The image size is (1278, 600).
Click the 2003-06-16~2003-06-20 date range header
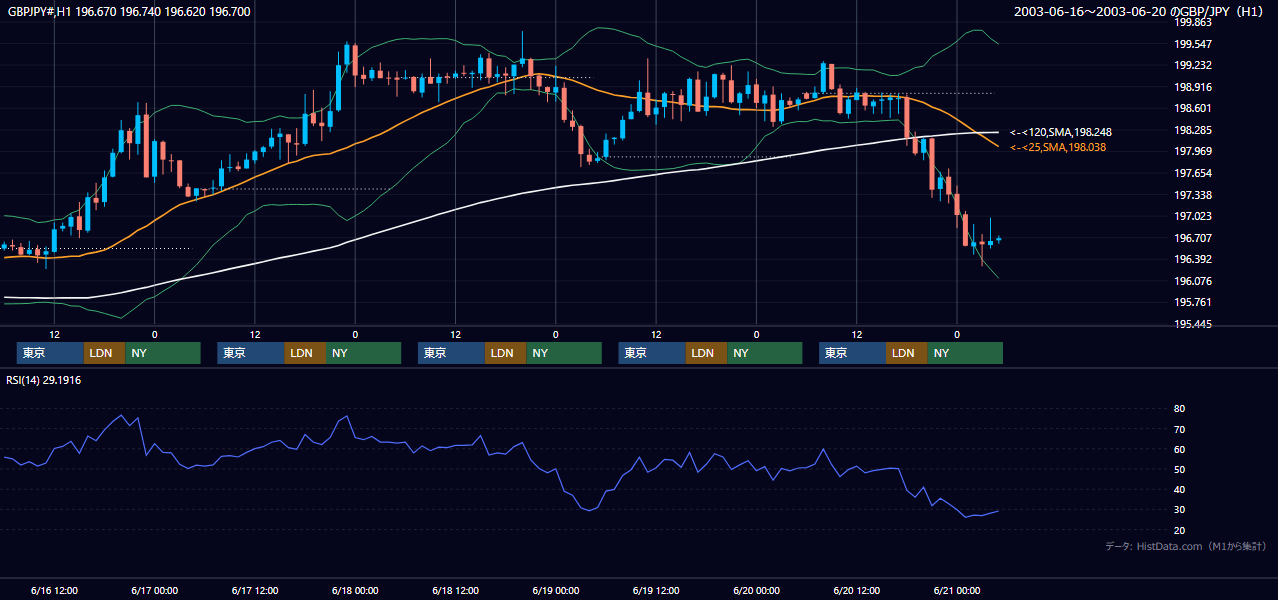(x=1140, y=12)
